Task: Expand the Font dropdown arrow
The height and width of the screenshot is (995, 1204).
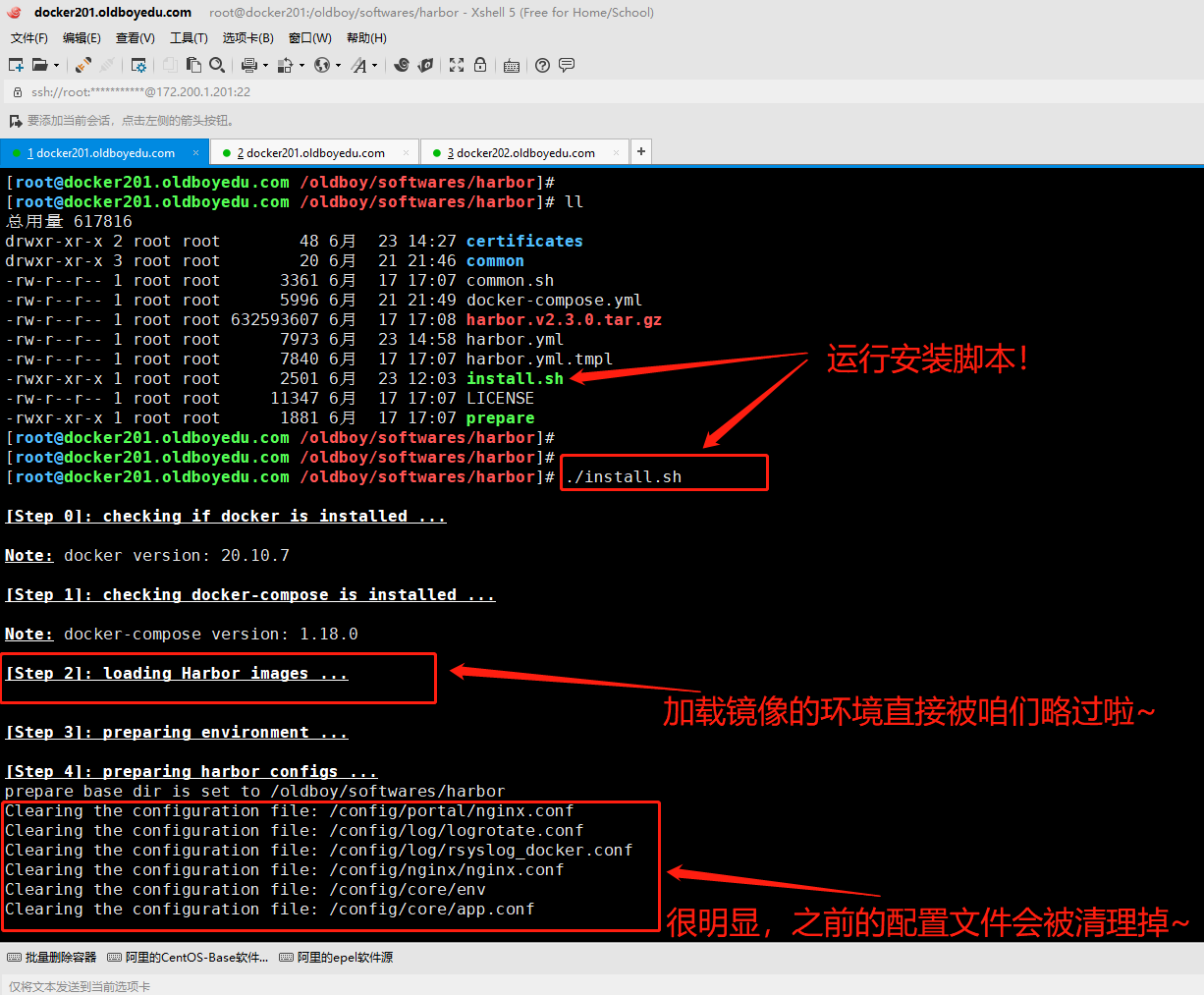Action: [x=375, y=66]
